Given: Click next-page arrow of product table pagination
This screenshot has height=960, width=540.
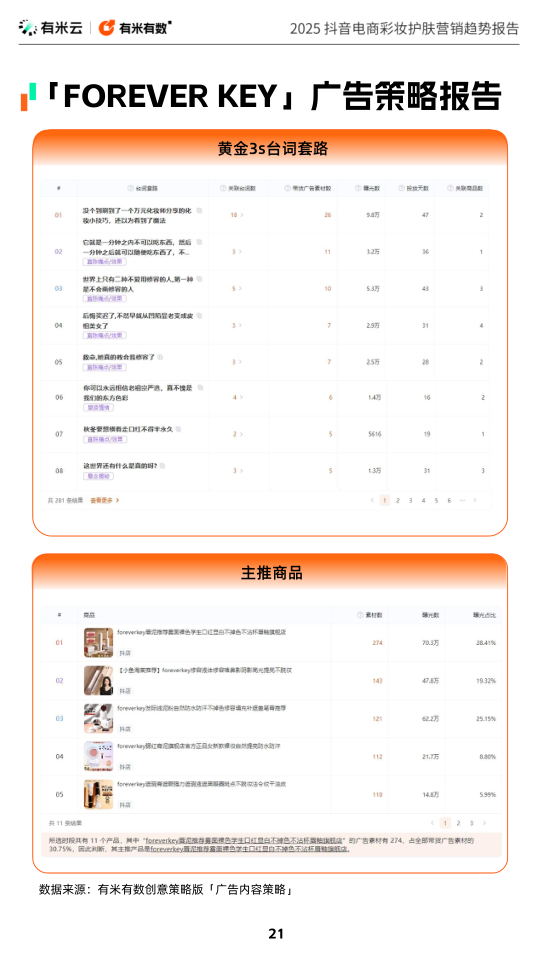Looking at the screenshot, I should 484,823.
